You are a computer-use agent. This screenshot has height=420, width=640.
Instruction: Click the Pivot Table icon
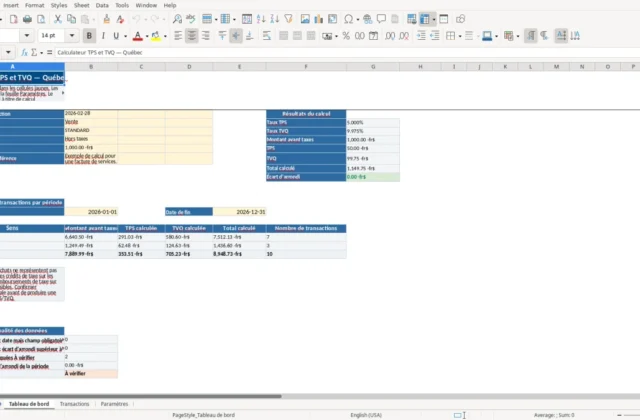tap(333, 19)
